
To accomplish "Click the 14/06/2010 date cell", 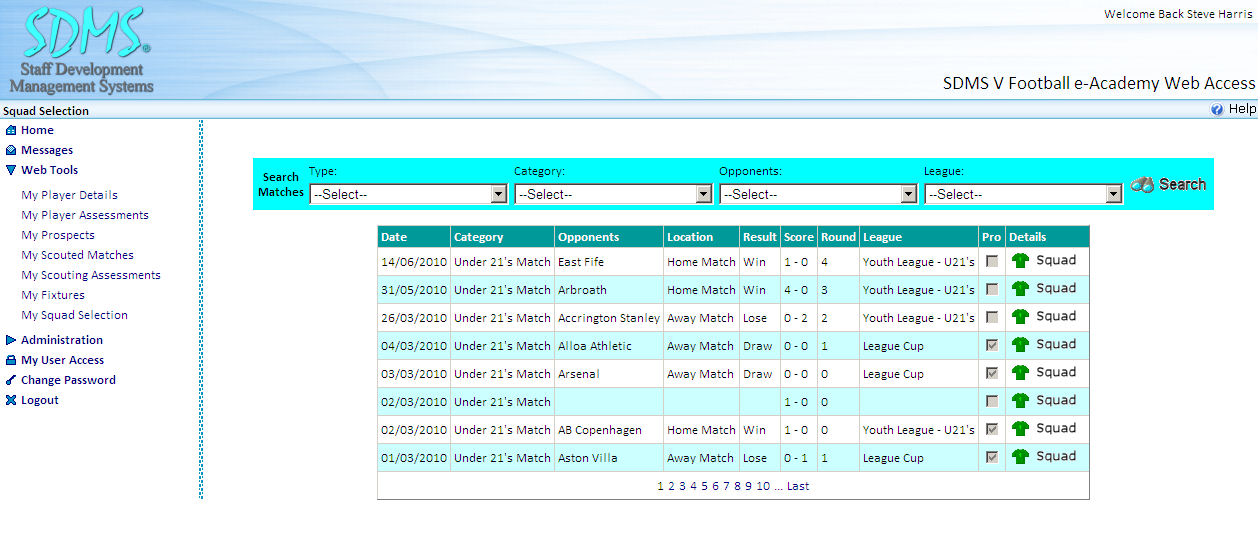I will (x=414, y=262).
